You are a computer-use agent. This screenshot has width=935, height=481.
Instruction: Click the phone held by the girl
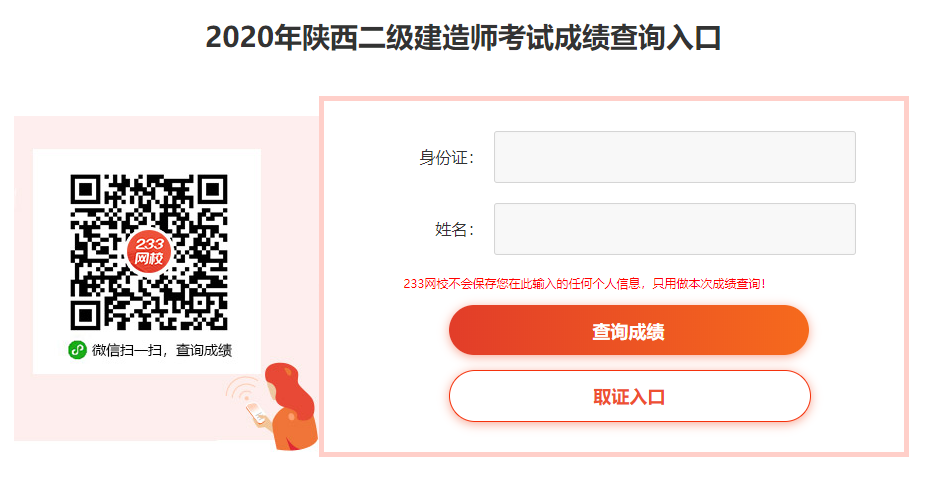click(256, 413)
